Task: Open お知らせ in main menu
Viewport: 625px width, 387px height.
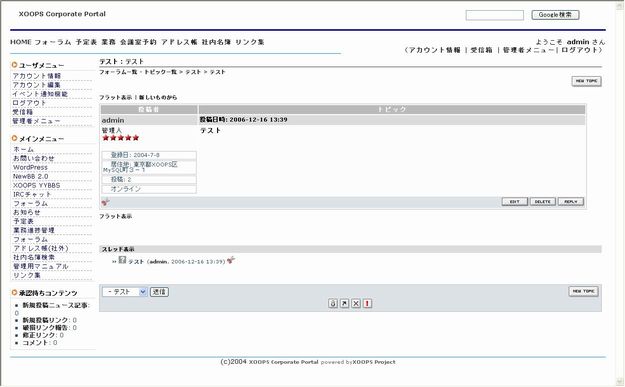Action: 27,212
